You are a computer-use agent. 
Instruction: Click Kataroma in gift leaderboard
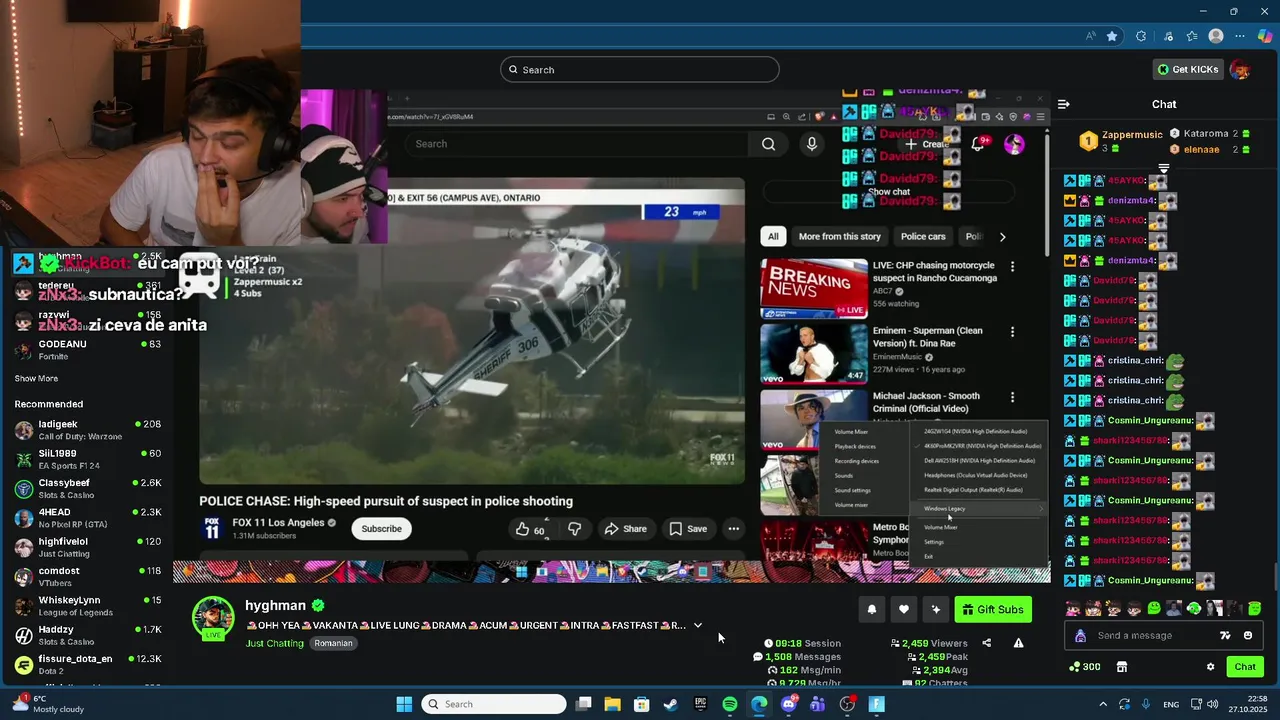pos(1205,133)
